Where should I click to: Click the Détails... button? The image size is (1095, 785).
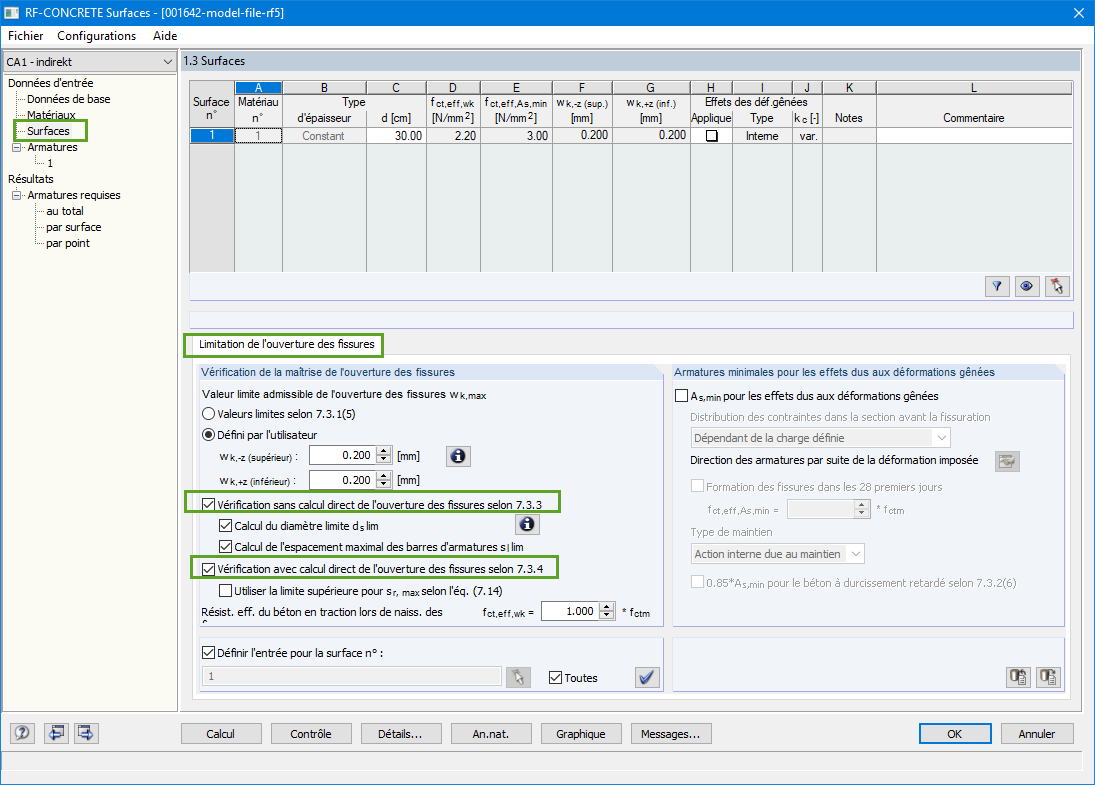(400, 734)
